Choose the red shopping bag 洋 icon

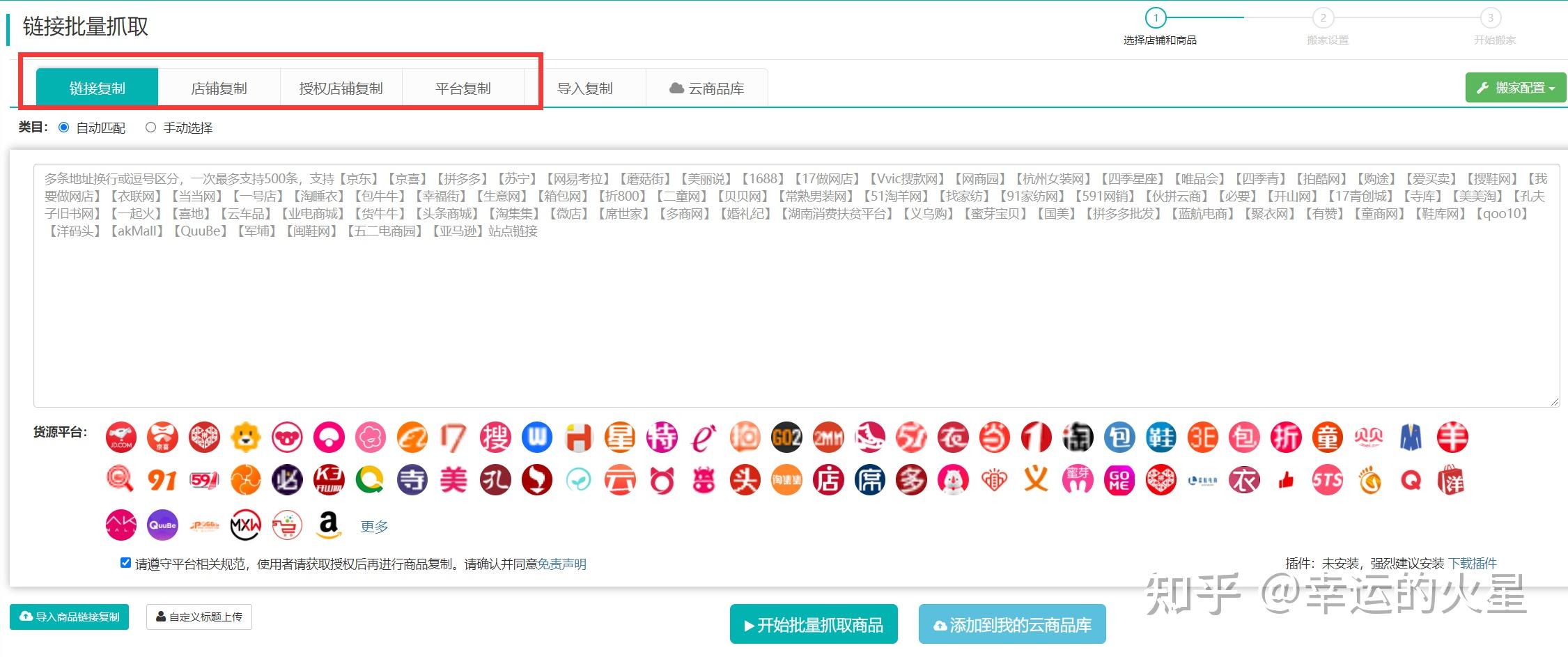[x=1452, y=480]
